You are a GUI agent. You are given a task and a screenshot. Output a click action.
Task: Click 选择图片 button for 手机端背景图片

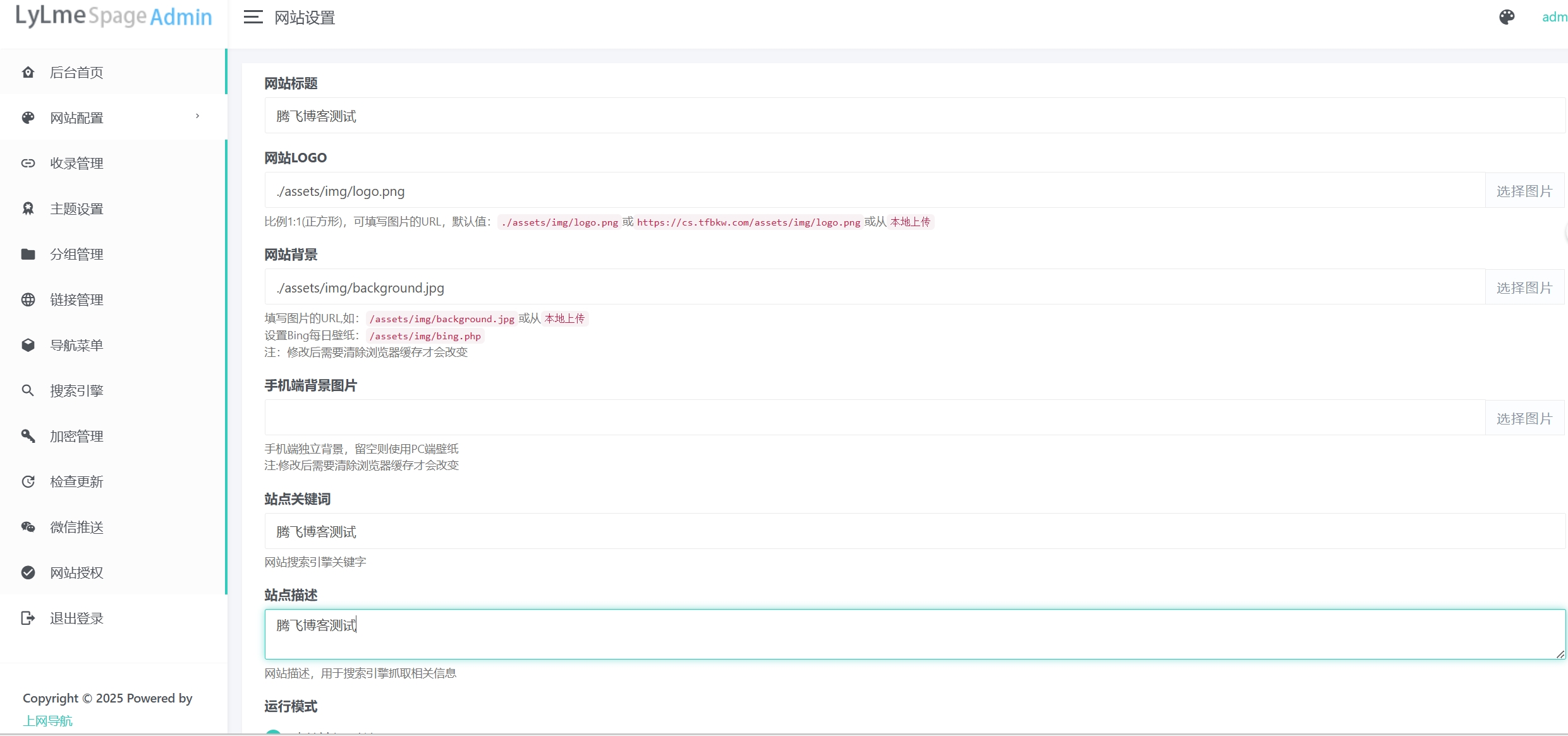click(x=1524, y=418)
